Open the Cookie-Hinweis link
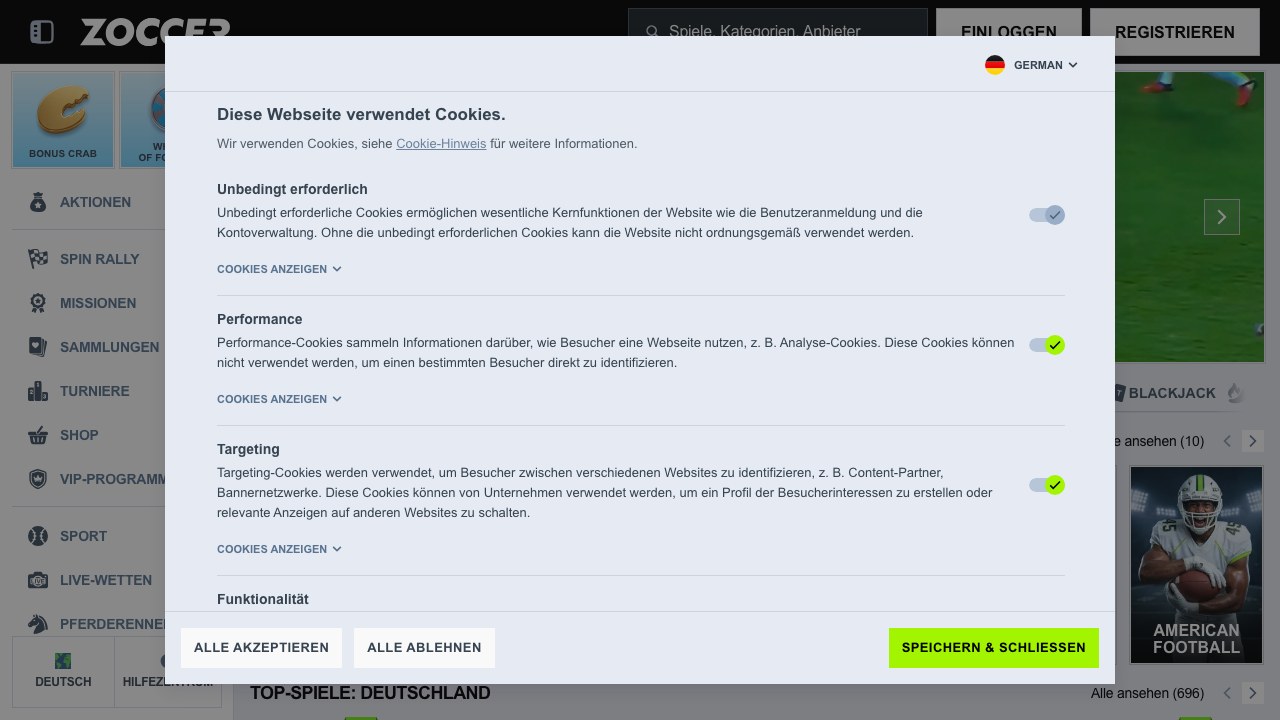 click(x=441, y=144)
